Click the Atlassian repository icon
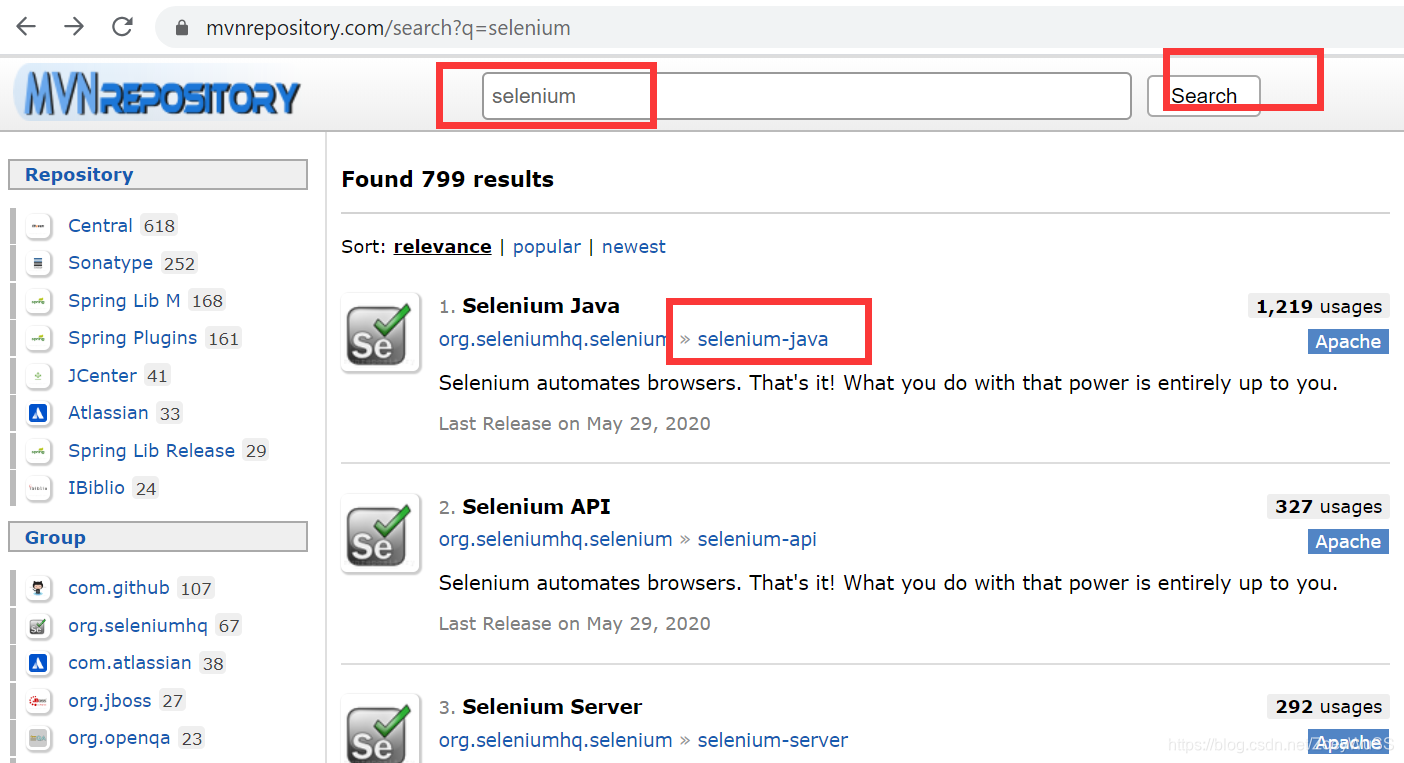The width and height of the screenshot is (1404, 763). click(39, 413)
